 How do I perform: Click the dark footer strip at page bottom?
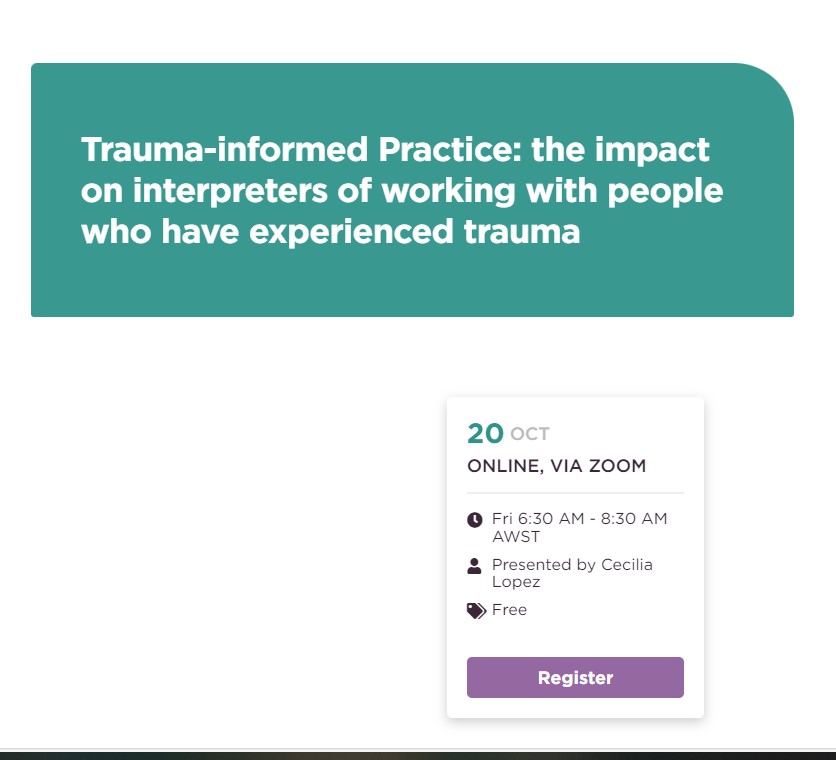point(418,755)
